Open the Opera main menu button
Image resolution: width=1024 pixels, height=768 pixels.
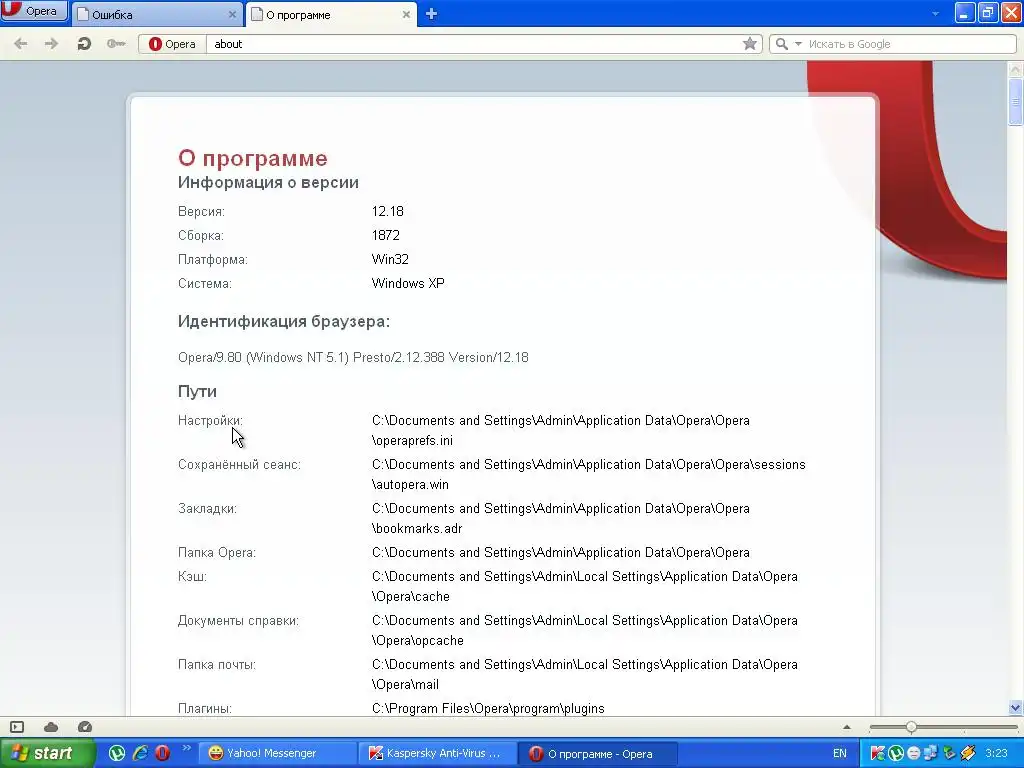pos(34,11)
